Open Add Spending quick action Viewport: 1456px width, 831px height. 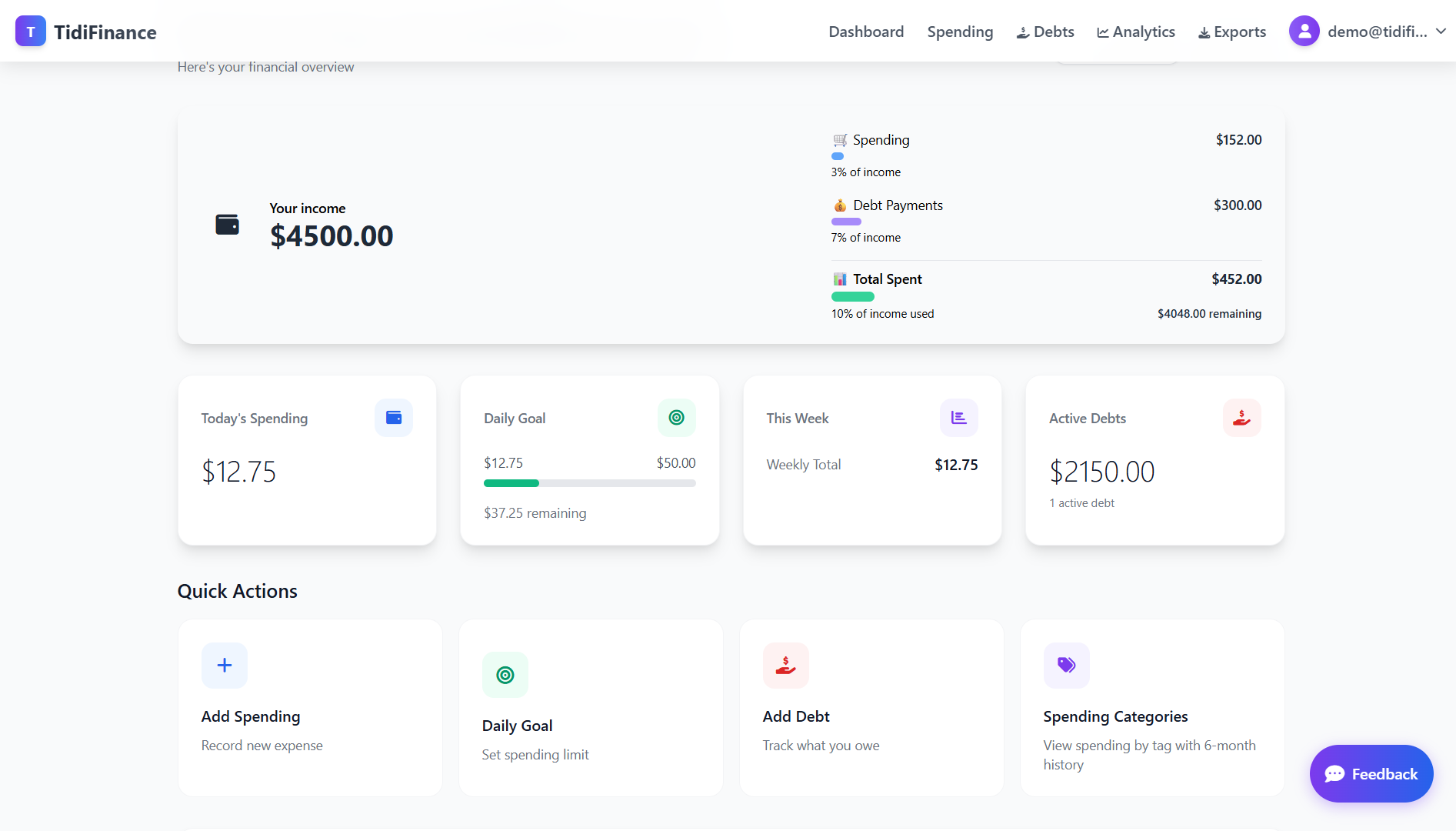(x=310, y=708)
